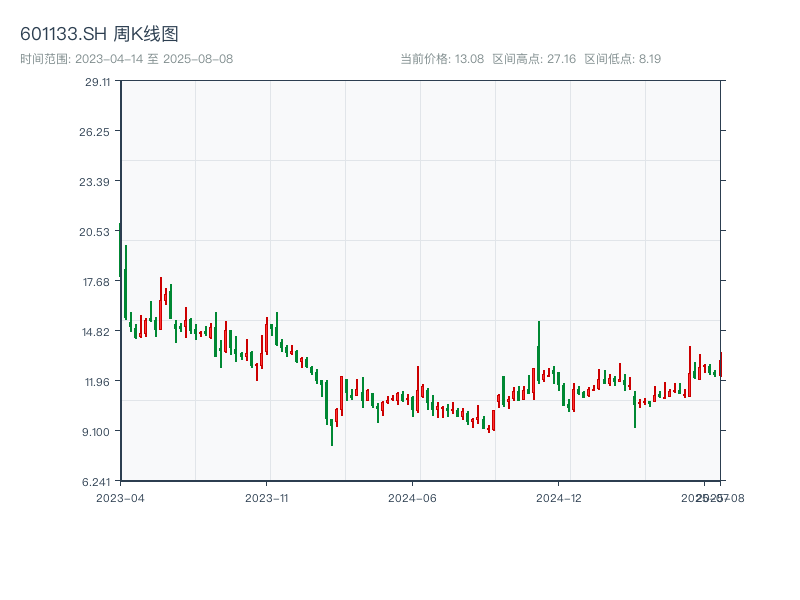Select the 时间范围 date range text
This screenshot has height=600, width=800.
[126, 59]
